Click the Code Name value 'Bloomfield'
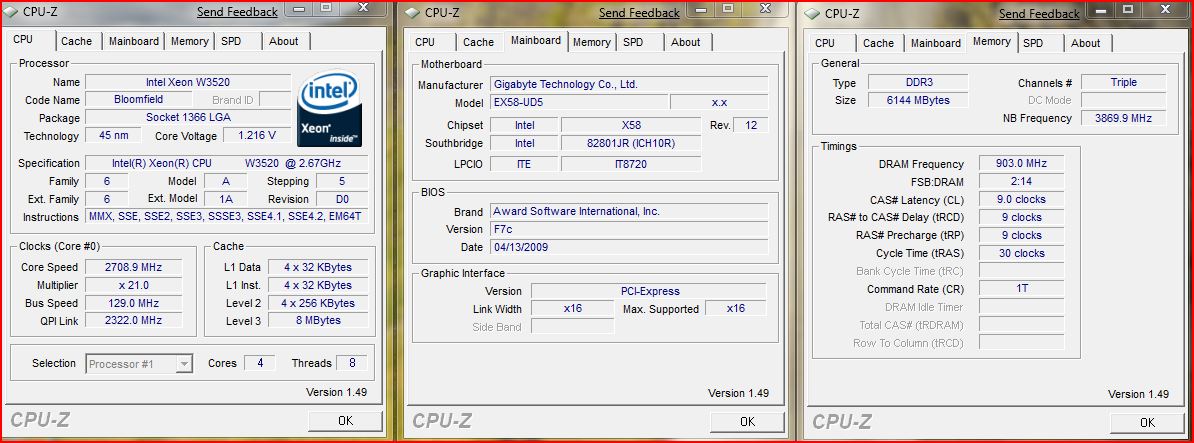The height and width of the screenshot is (443, 1194). [x=139, y=99]
